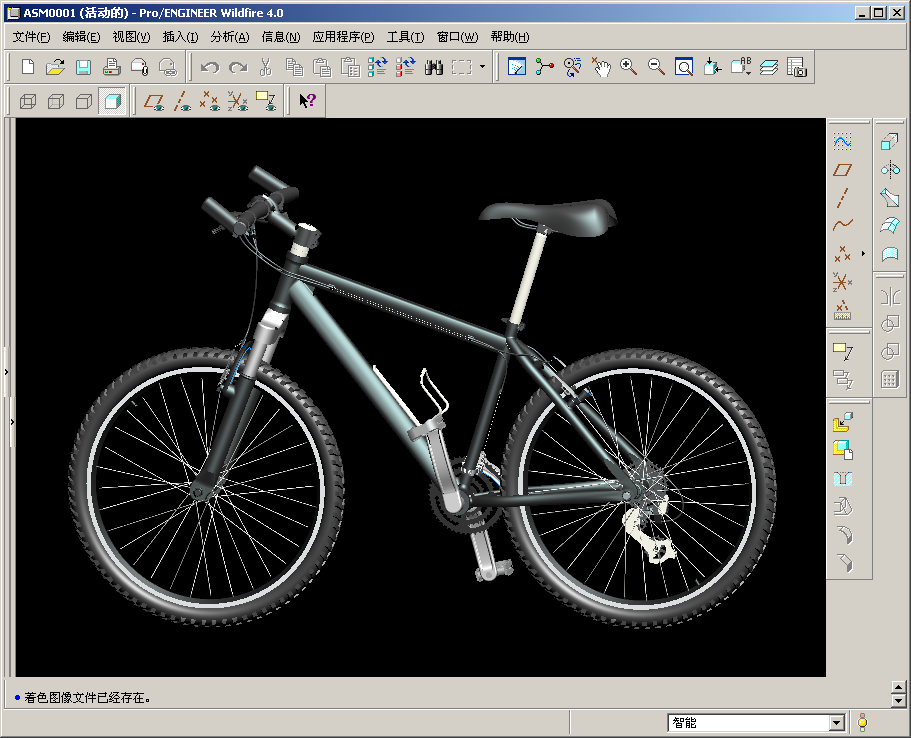The image size is (911, 738).
Task: Toggle datum points display
Action: click(210, 102)
